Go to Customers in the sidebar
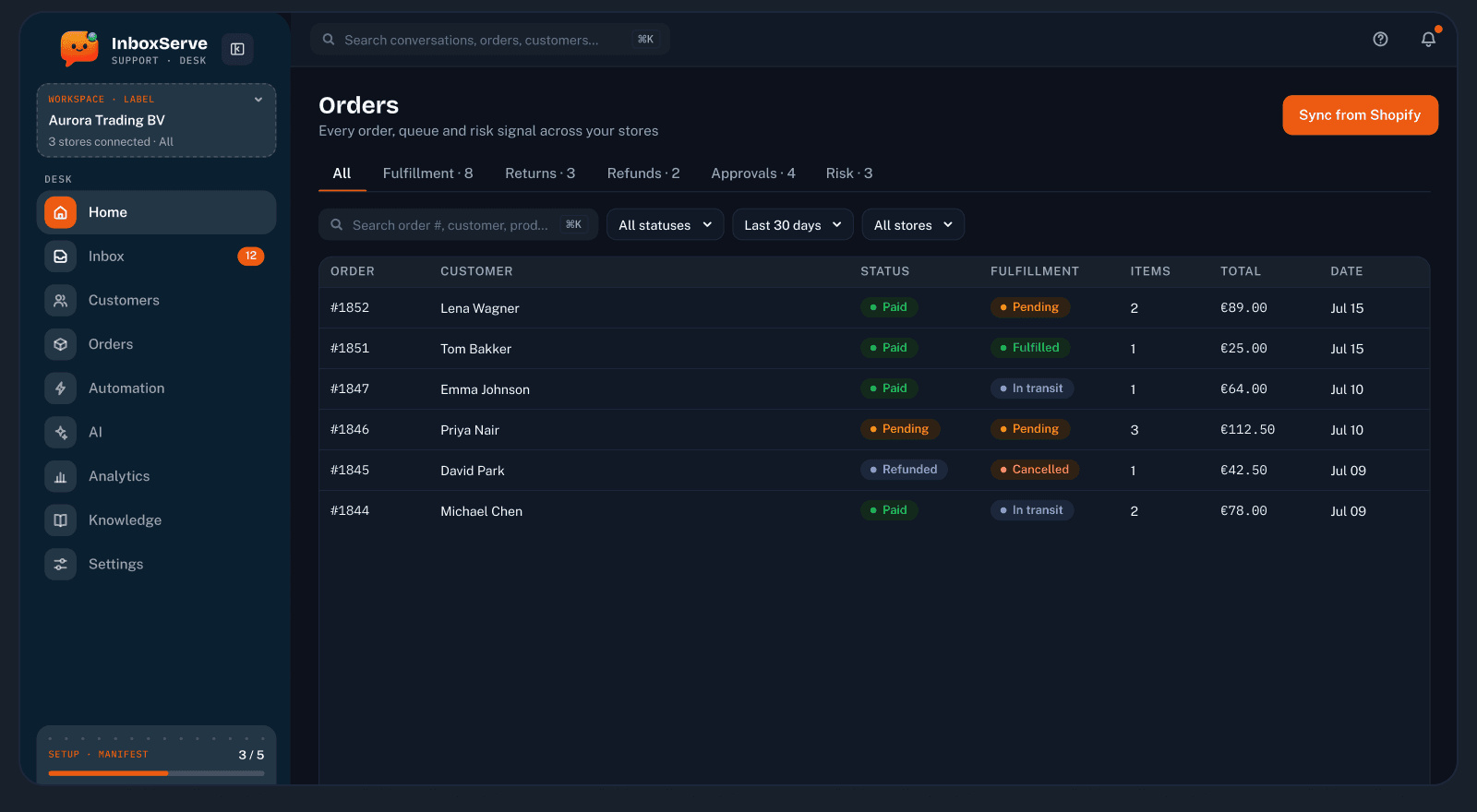 point(156,300)
